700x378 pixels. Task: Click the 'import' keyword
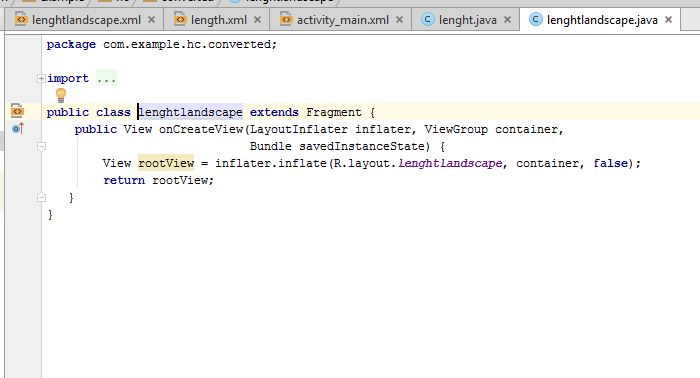(x=68, y=79)
